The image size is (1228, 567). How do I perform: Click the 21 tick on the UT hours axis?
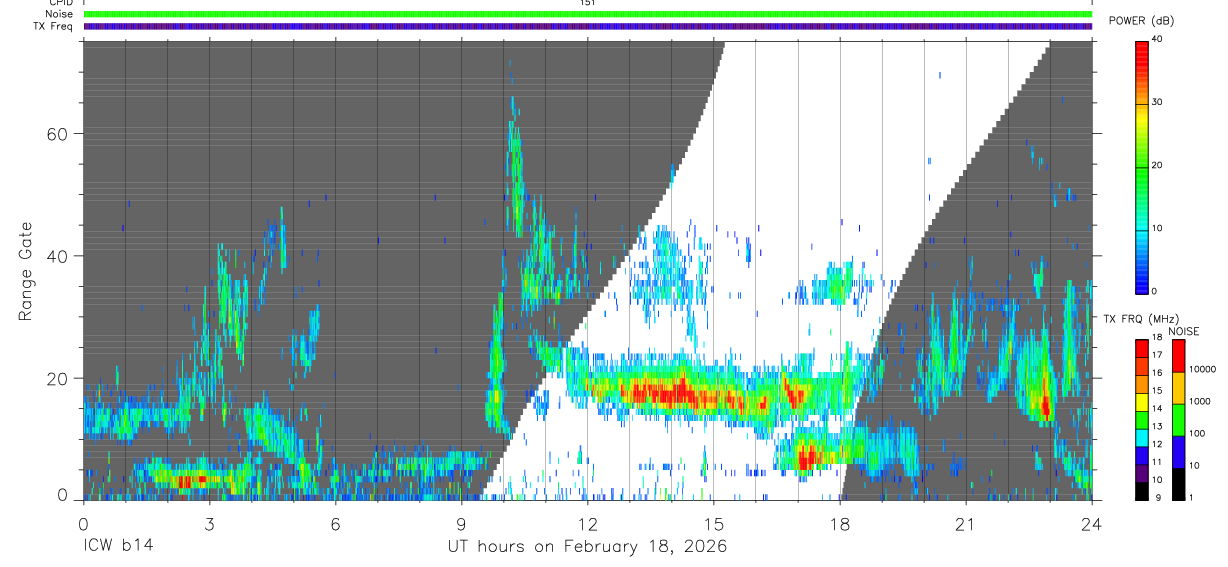pyautogui.click(x=966, y=524)
